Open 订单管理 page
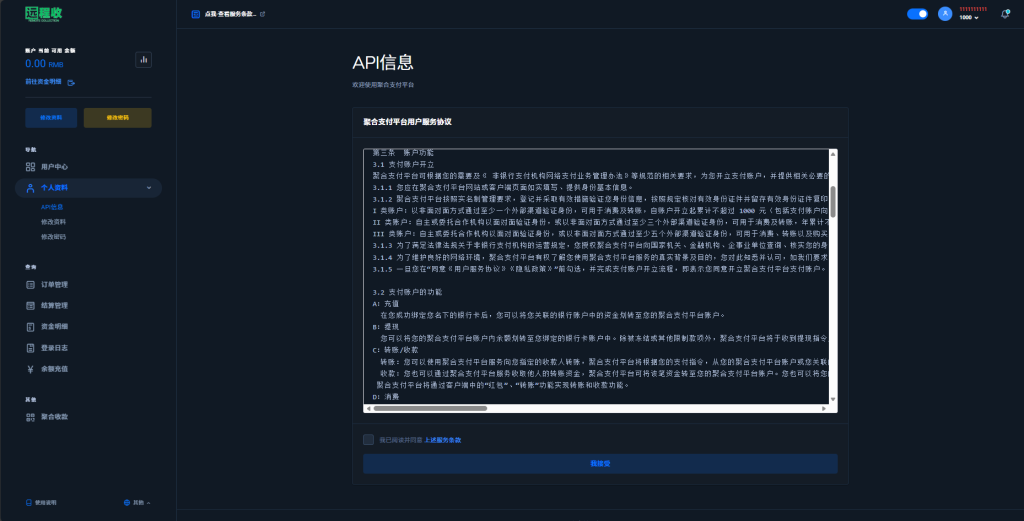This screenshot has height=521, width=1024. [54, 285]
